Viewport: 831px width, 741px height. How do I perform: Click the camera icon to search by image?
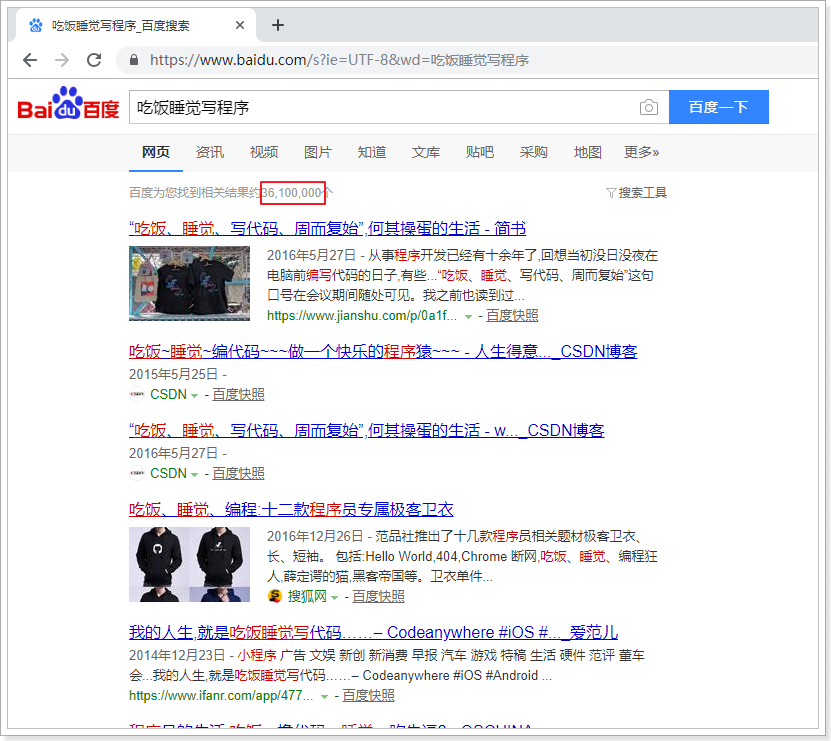pos(648,107)
